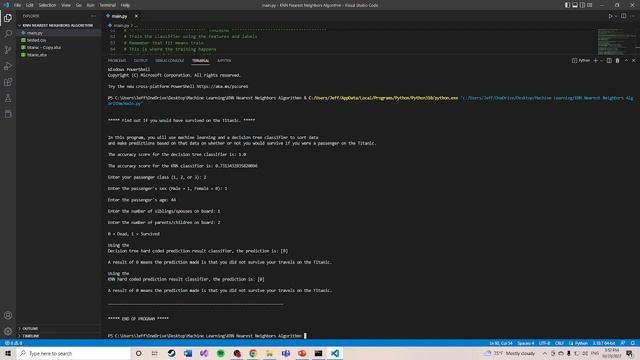The image size is (640, 360).
Task: Open the Selection menu
Action: (47, 5)
